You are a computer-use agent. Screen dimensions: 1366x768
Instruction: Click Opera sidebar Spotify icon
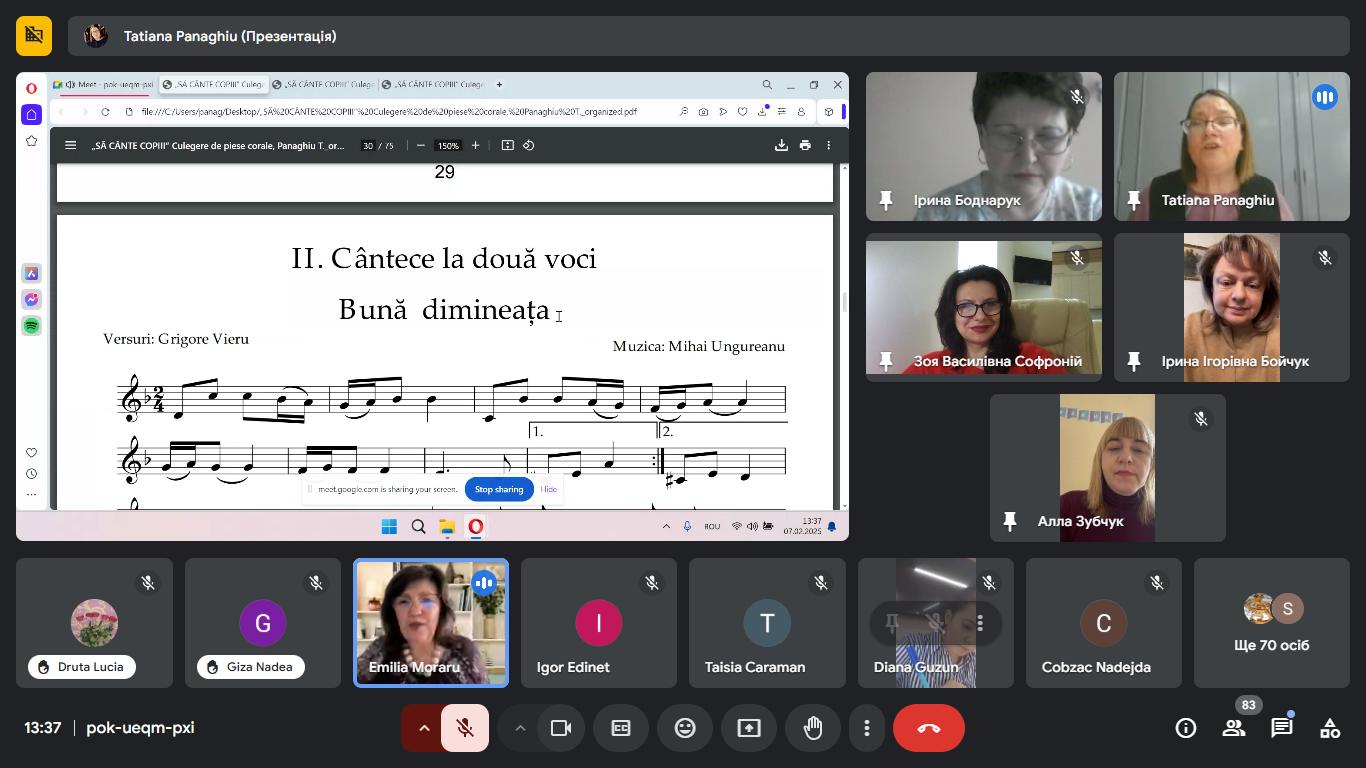coord(31,326)
